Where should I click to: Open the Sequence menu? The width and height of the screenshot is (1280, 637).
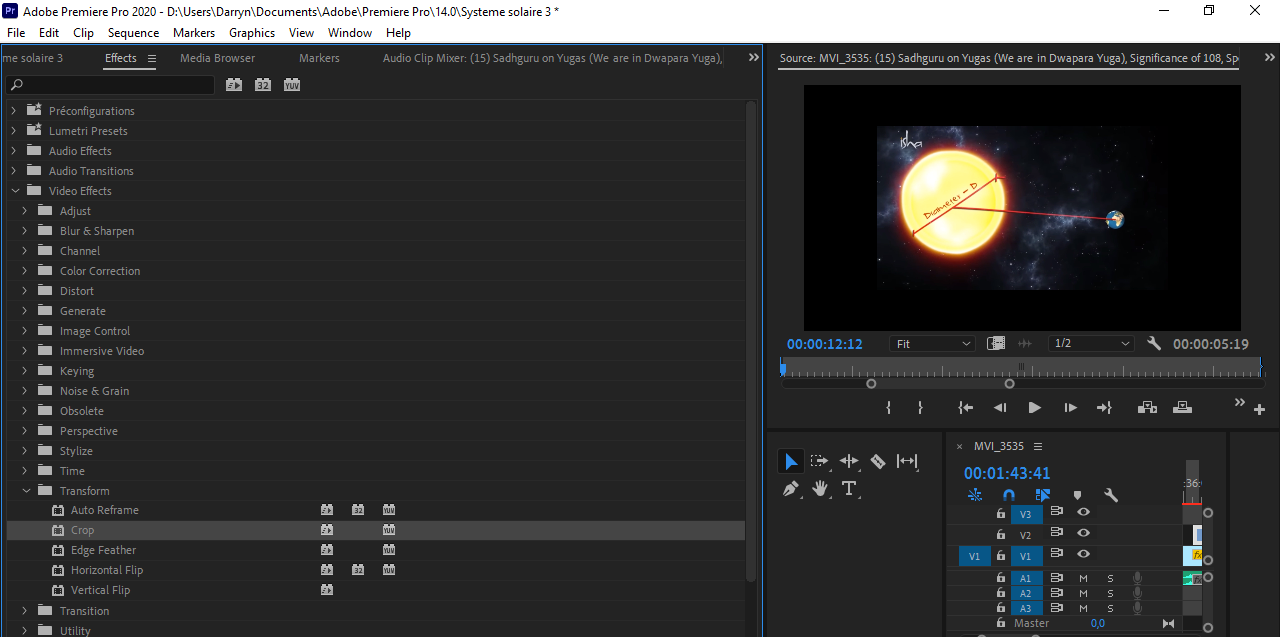pyautogui.click(x=132, y=32)
